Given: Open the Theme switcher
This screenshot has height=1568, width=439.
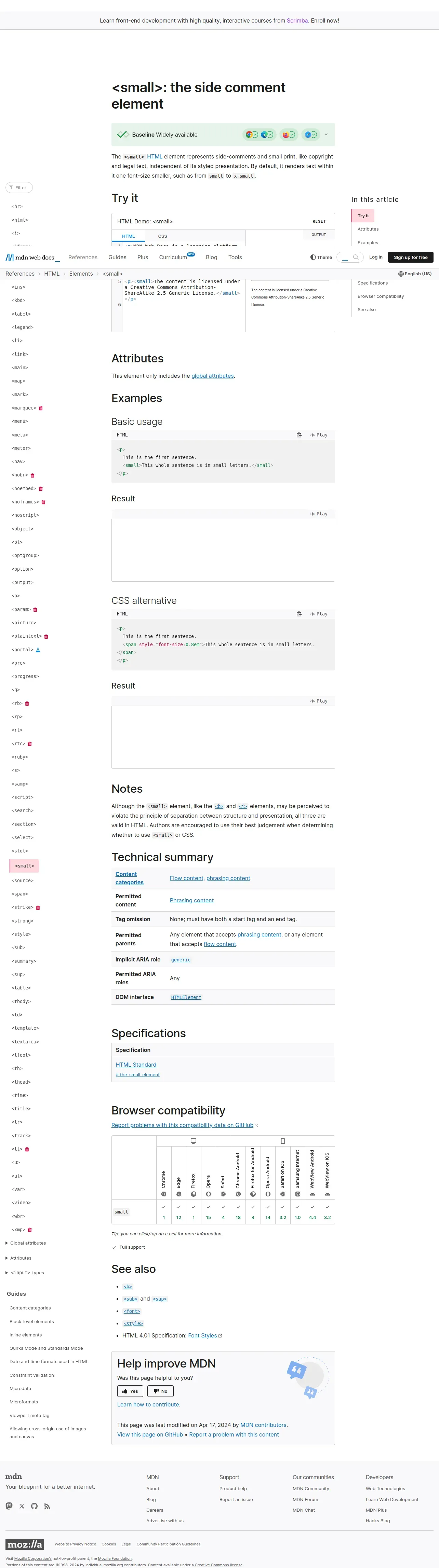Looking at the screenshot, I should coord(321,258).
